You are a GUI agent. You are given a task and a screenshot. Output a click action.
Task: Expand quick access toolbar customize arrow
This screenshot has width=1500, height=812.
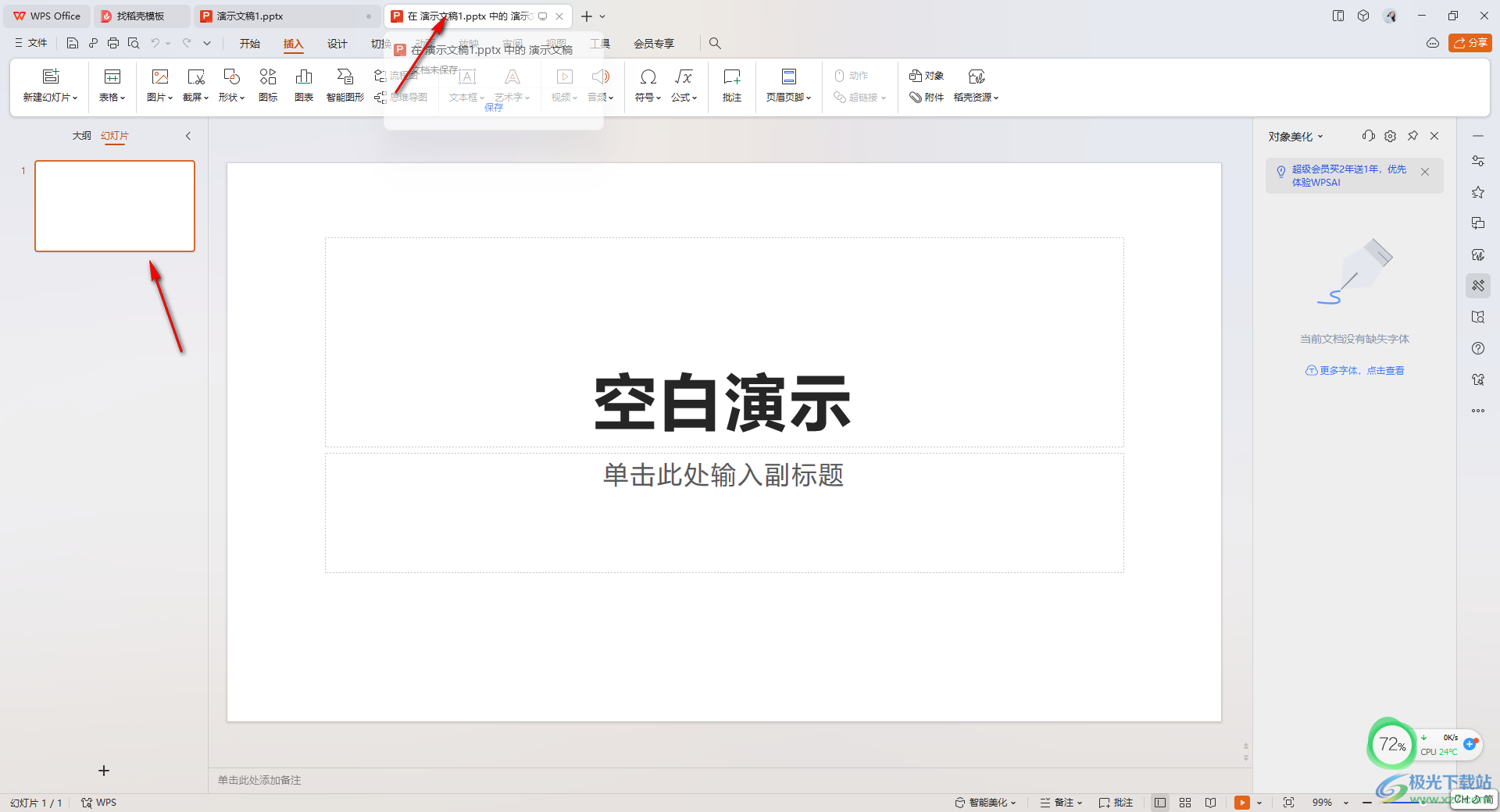click(x=207, y=43)
